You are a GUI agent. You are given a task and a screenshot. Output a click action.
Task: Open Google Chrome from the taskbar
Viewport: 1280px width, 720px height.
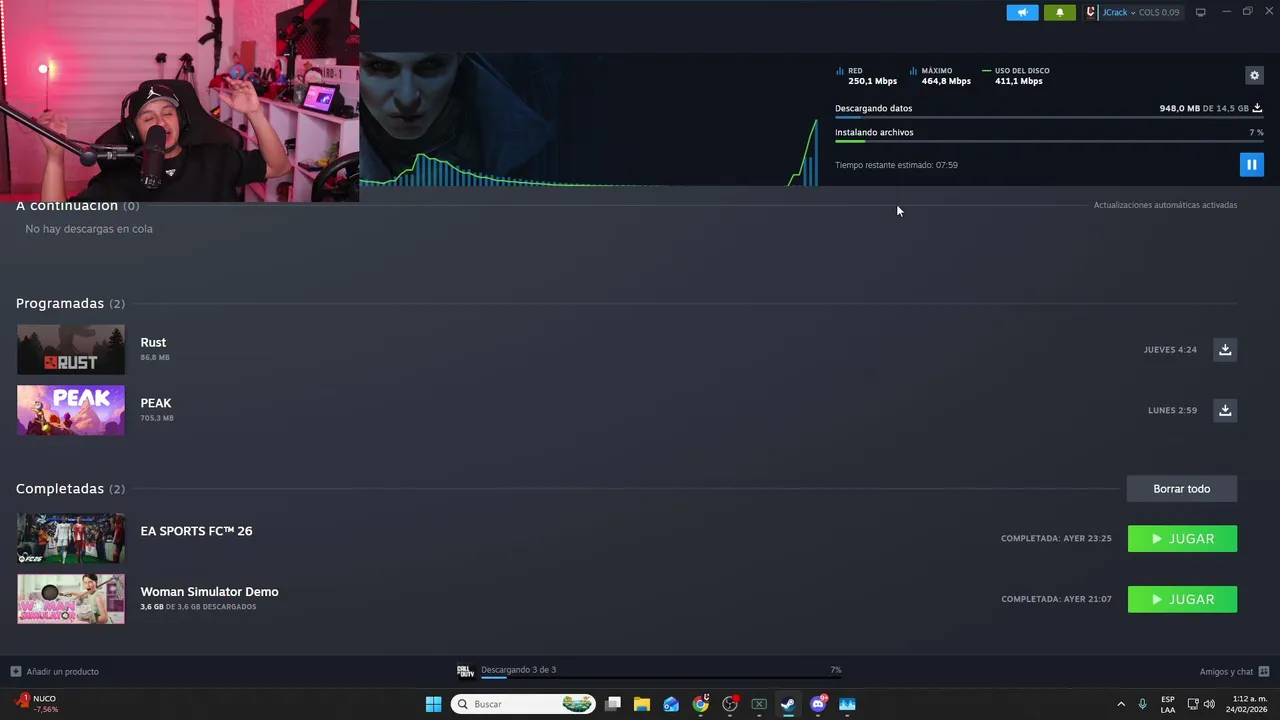point(701,704)
